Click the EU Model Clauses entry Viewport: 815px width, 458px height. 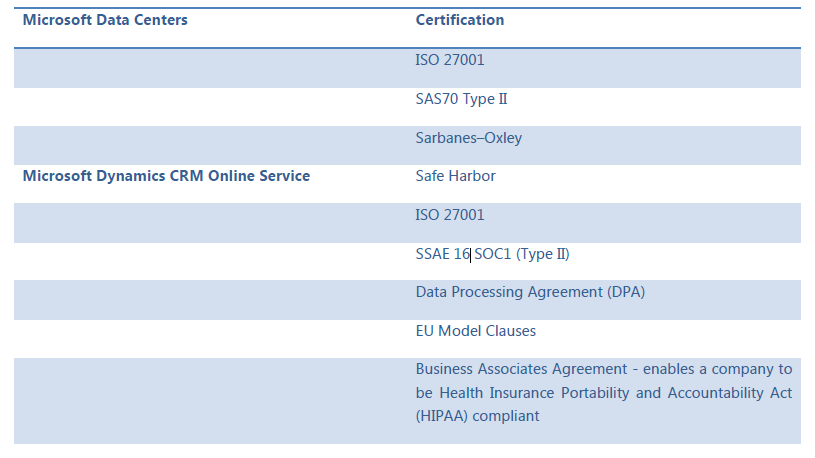[x=476, y=331]
